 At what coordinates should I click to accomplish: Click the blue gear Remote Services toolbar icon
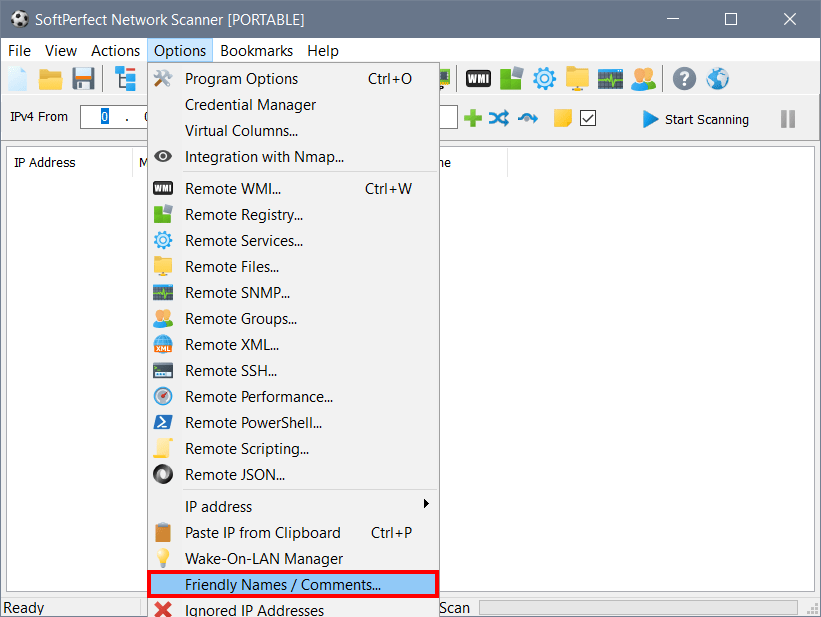[545, 79]
